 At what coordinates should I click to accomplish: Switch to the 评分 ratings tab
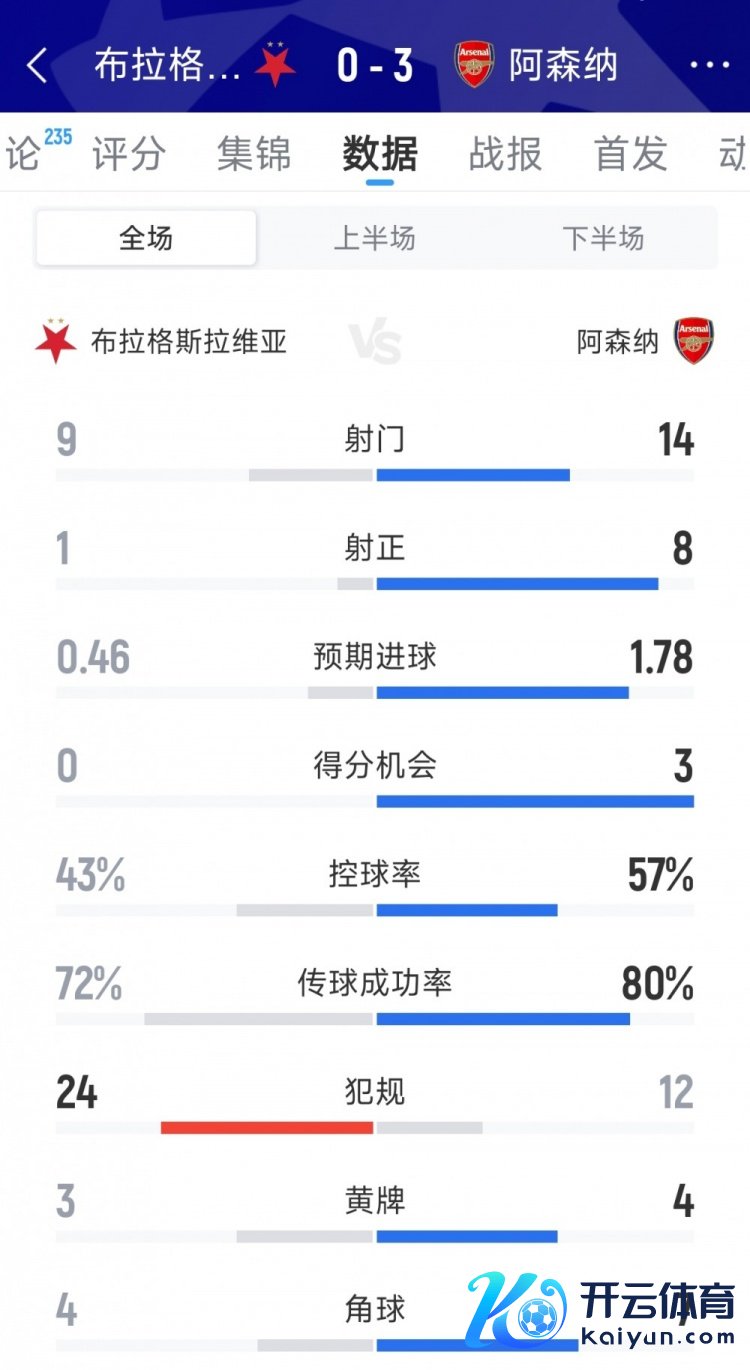[129, 155]
